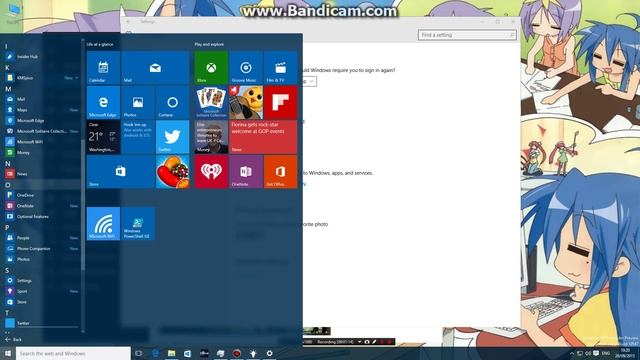
Task: Open Maps from the app list
Action: pos(42,110)
